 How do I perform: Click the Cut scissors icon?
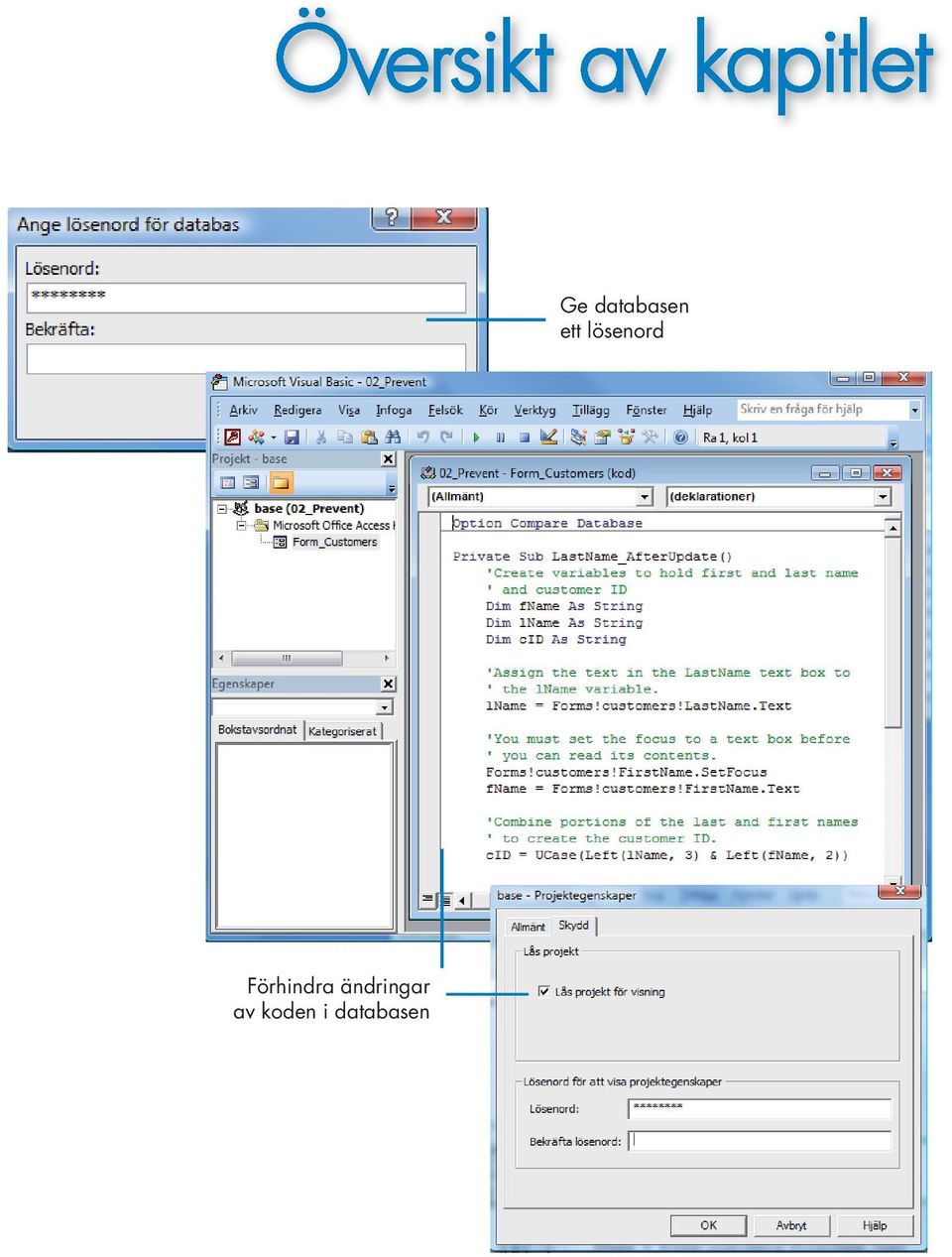320,438
